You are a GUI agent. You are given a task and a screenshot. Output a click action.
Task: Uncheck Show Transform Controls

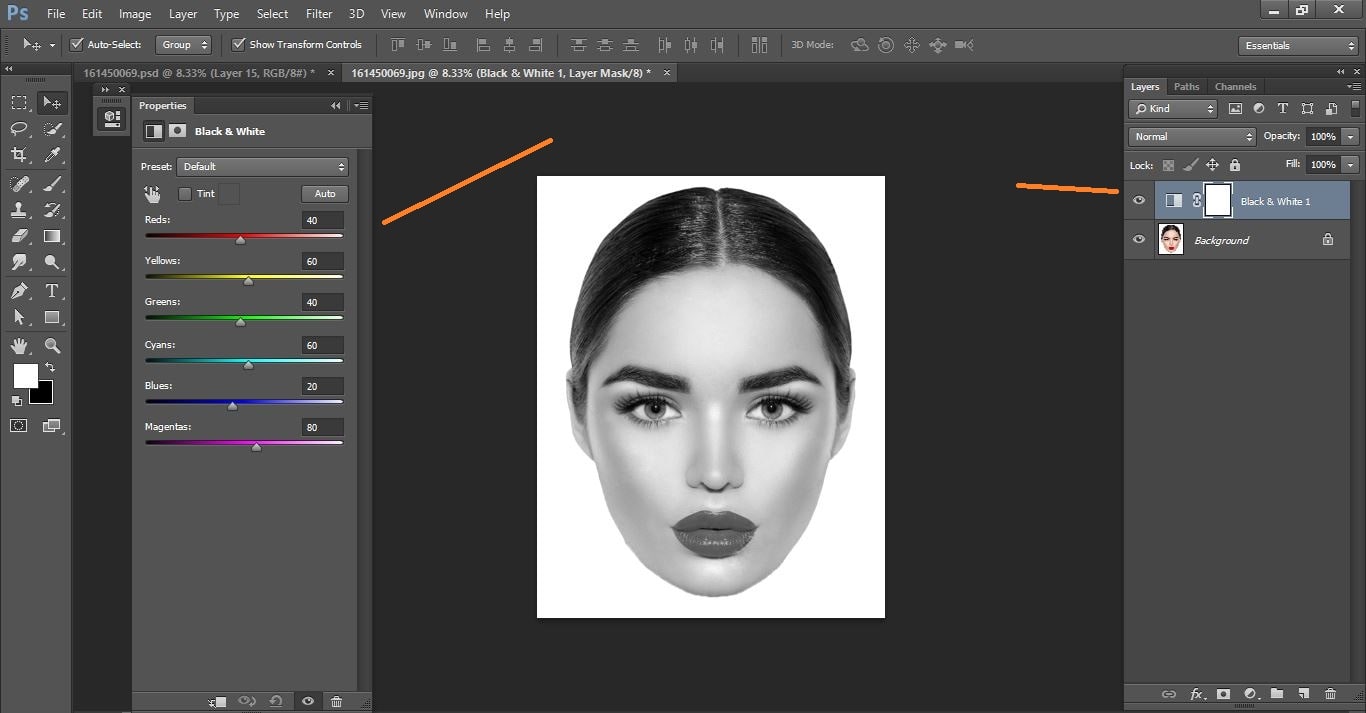click(x=238, y=44)
